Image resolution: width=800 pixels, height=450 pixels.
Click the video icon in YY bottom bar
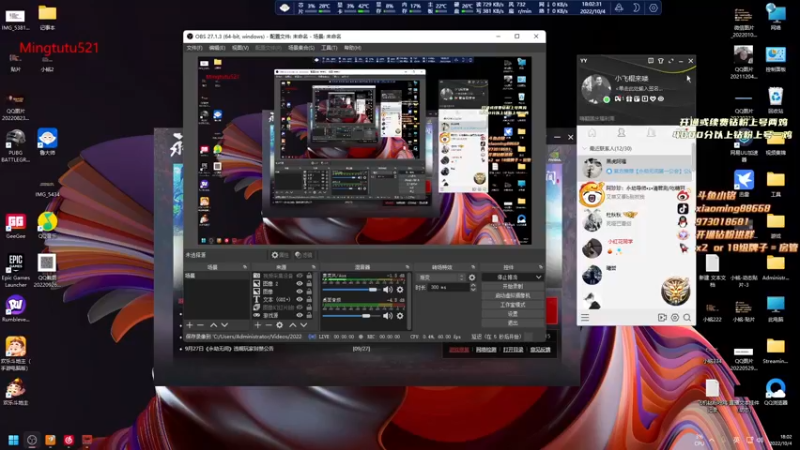click(x=662, y=317)
